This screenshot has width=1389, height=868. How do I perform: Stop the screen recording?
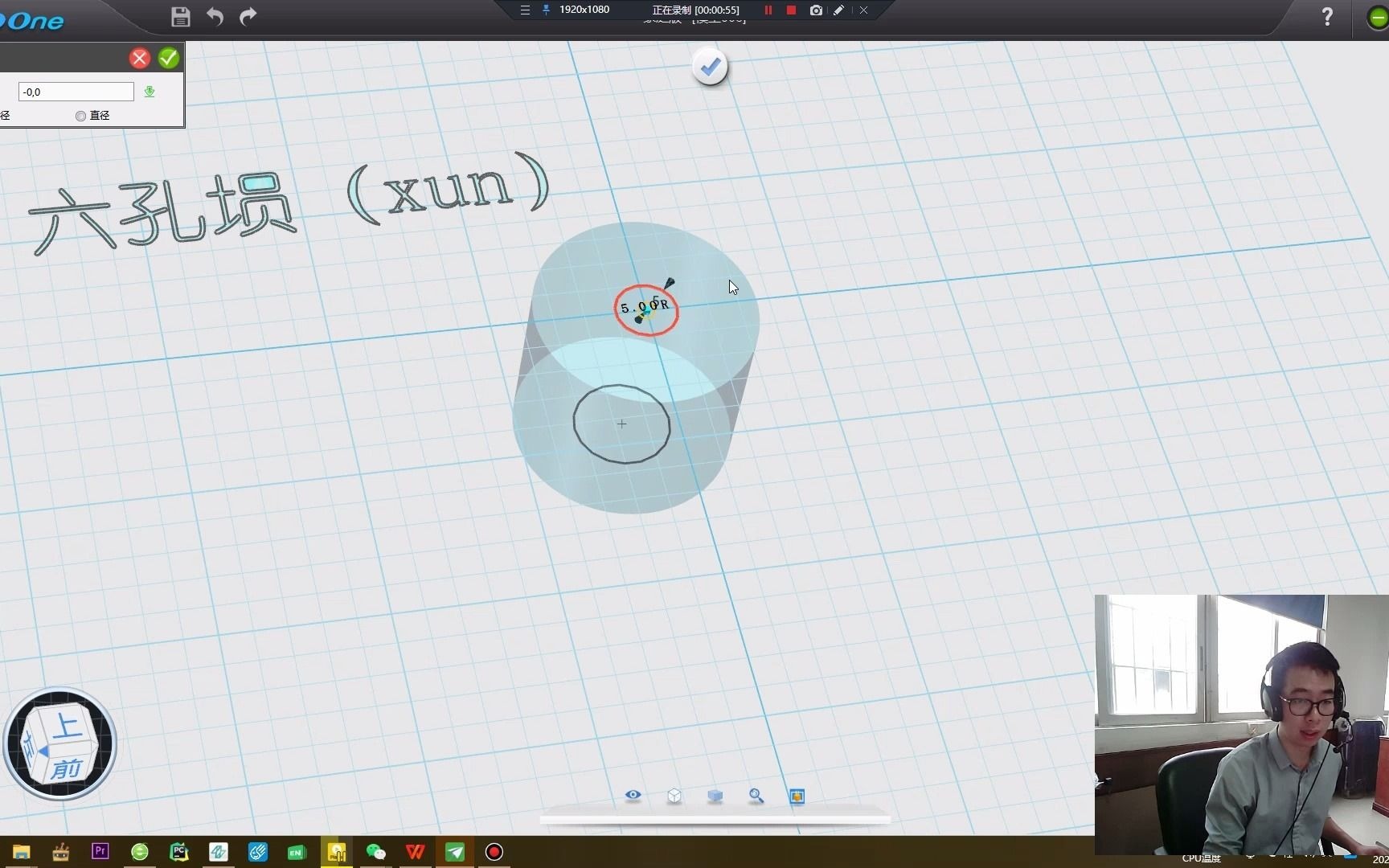792,10
